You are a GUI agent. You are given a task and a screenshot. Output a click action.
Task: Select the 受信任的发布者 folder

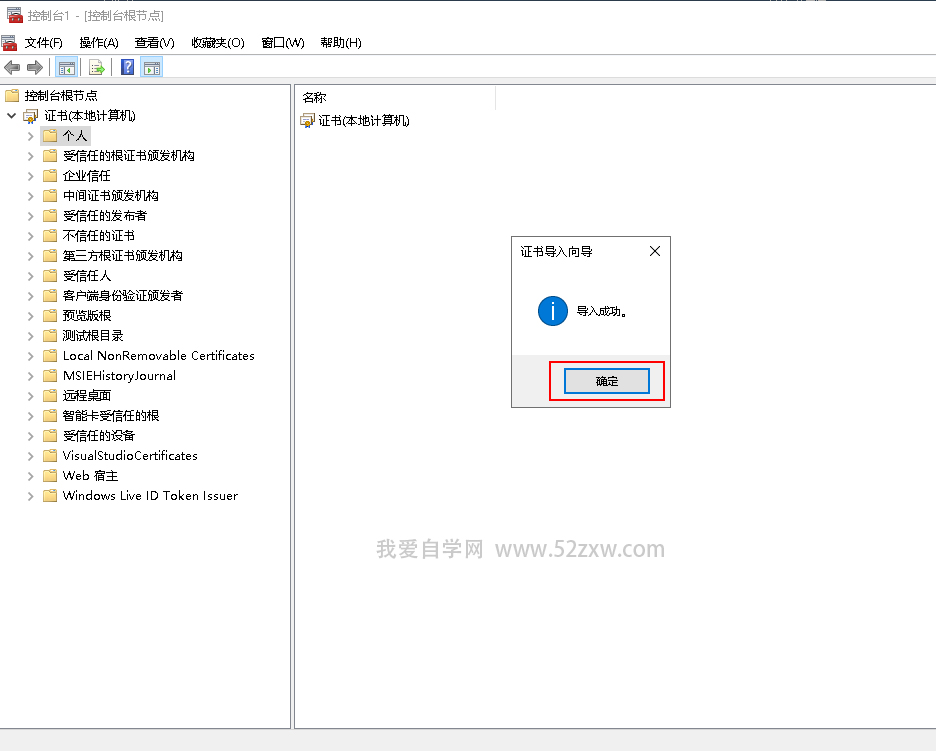click(104, 216)
